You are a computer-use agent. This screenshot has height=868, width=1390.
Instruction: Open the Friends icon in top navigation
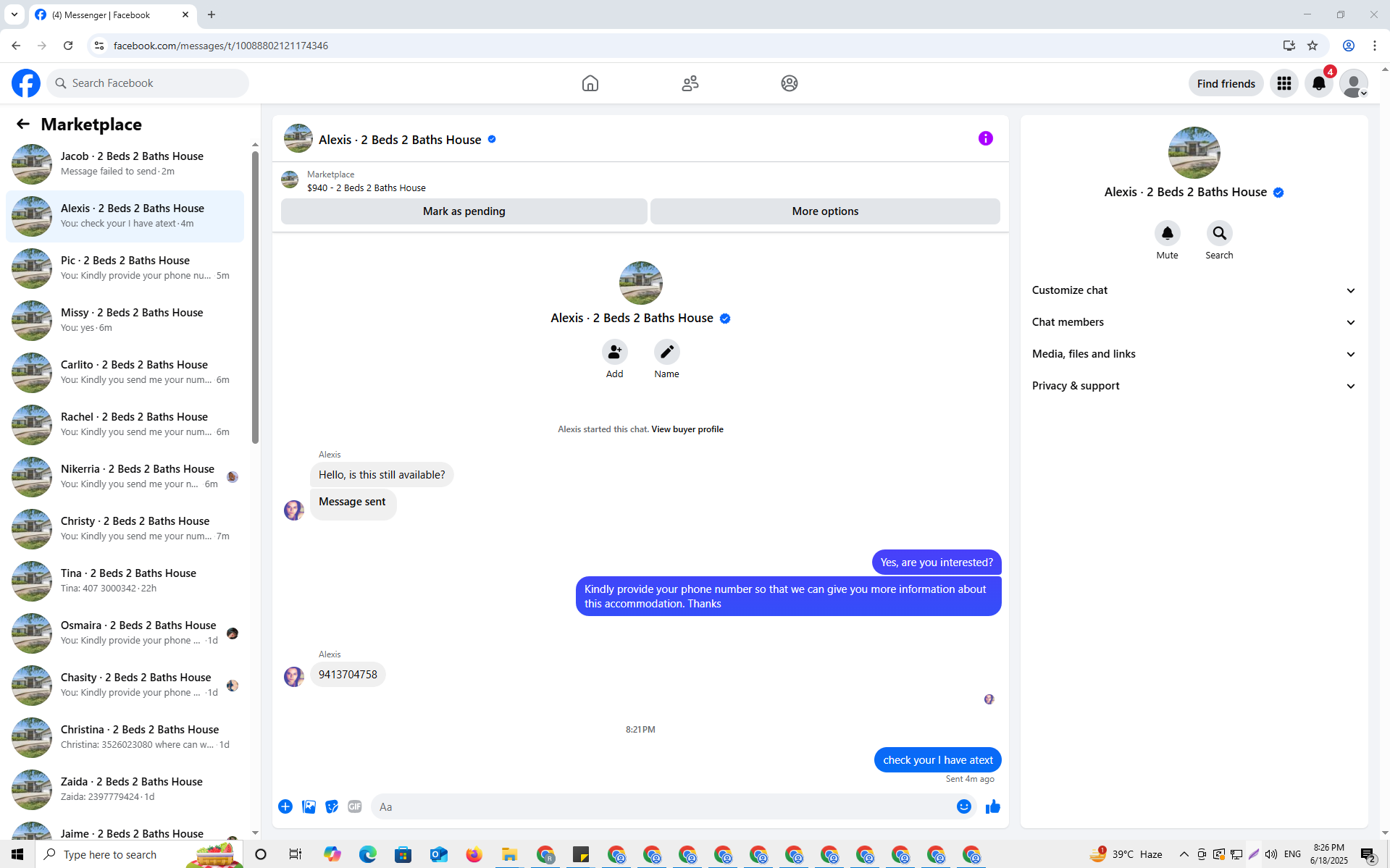(690, 83)
